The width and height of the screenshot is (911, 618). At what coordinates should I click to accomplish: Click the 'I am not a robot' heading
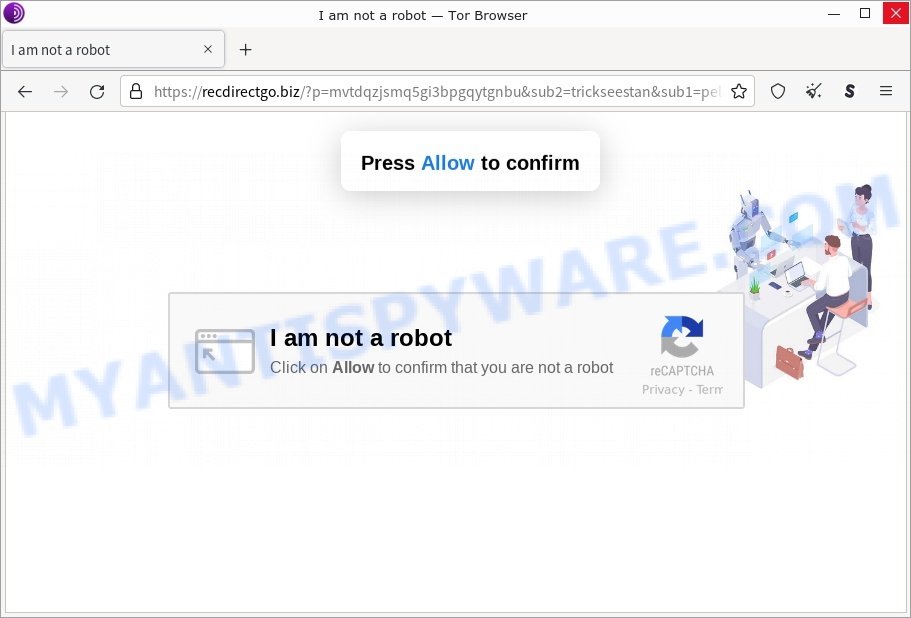point(361,338)
